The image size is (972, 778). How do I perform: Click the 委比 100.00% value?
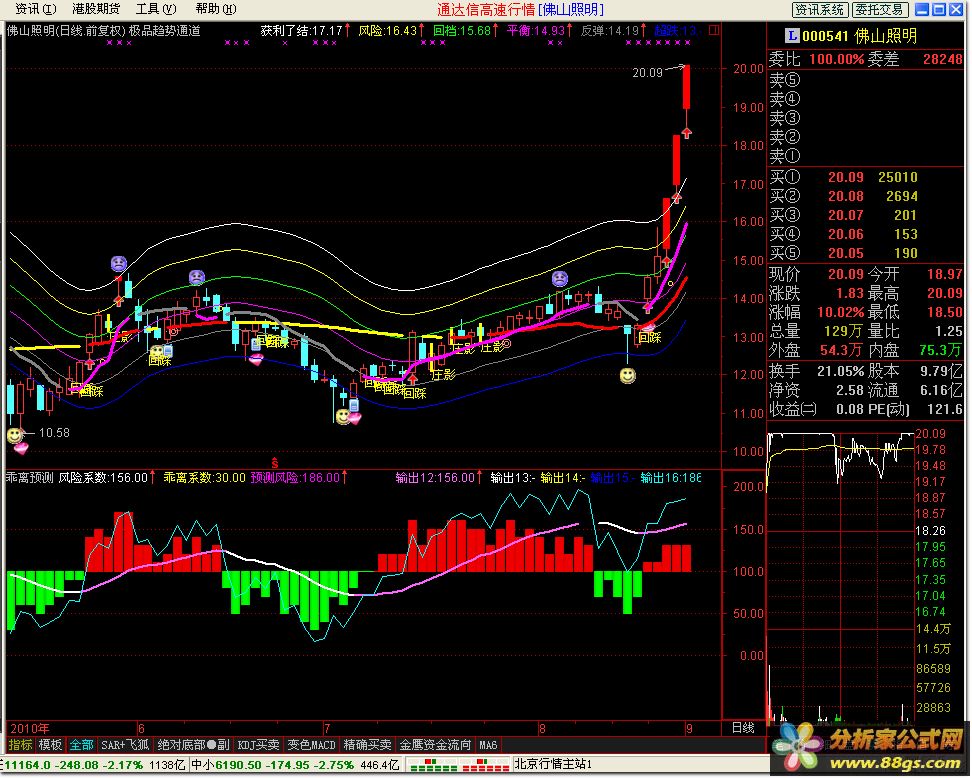836,60
